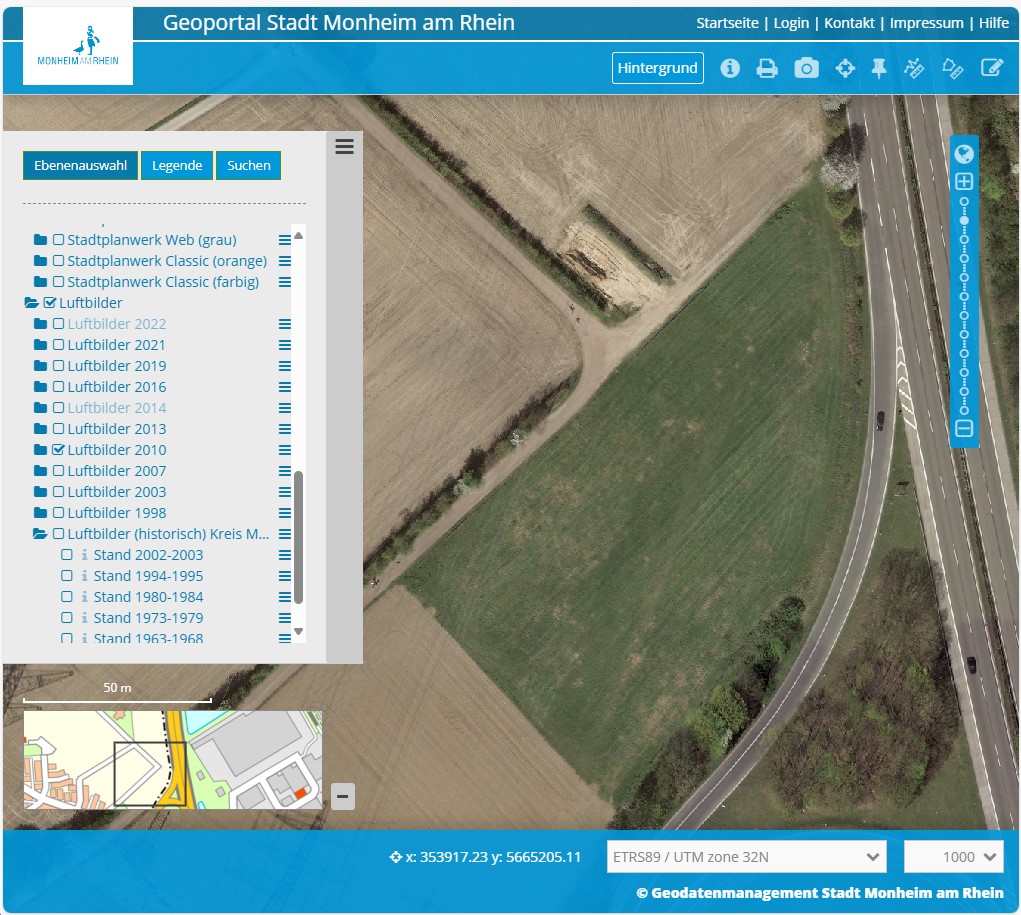
Task: Collapse the Luftbilder (historisch) Kreis folder
Action: 40,534
